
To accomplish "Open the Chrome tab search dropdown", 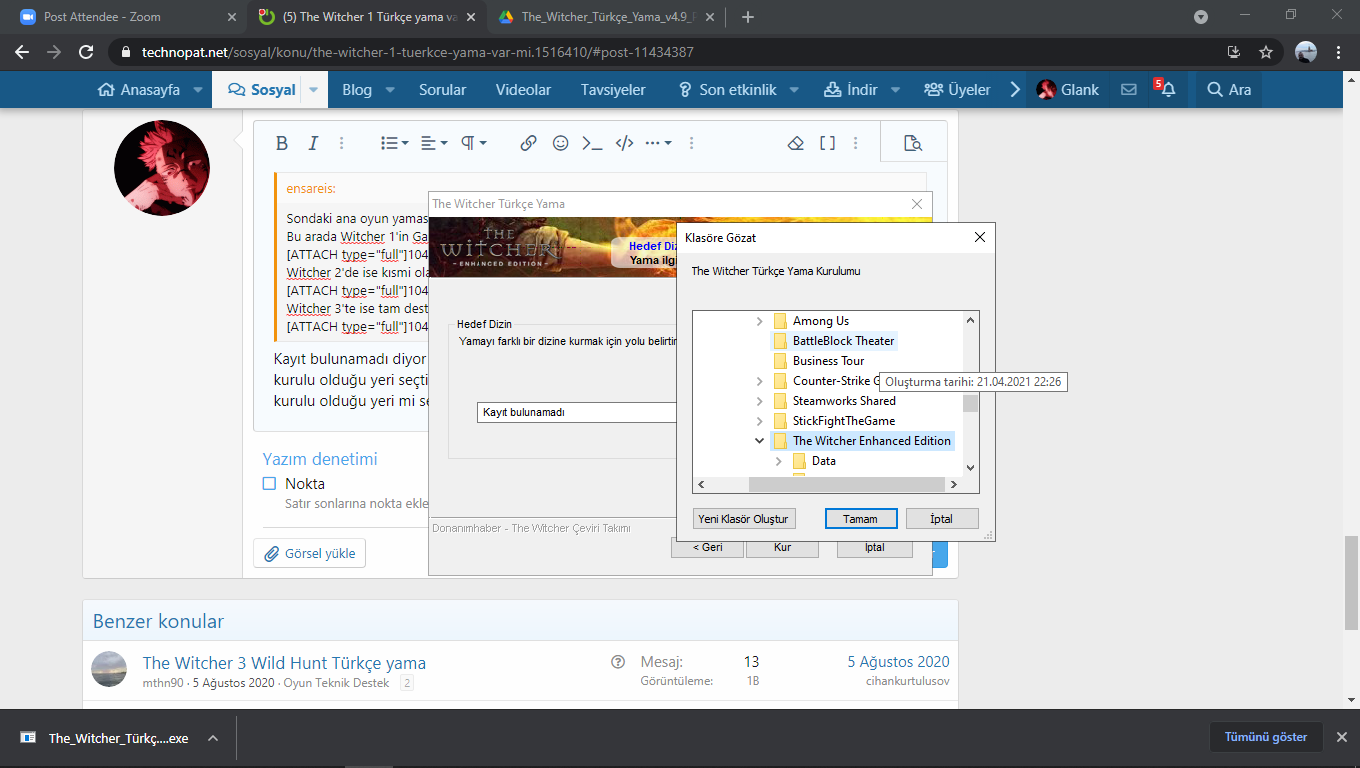I will [x=1201, y=17].
